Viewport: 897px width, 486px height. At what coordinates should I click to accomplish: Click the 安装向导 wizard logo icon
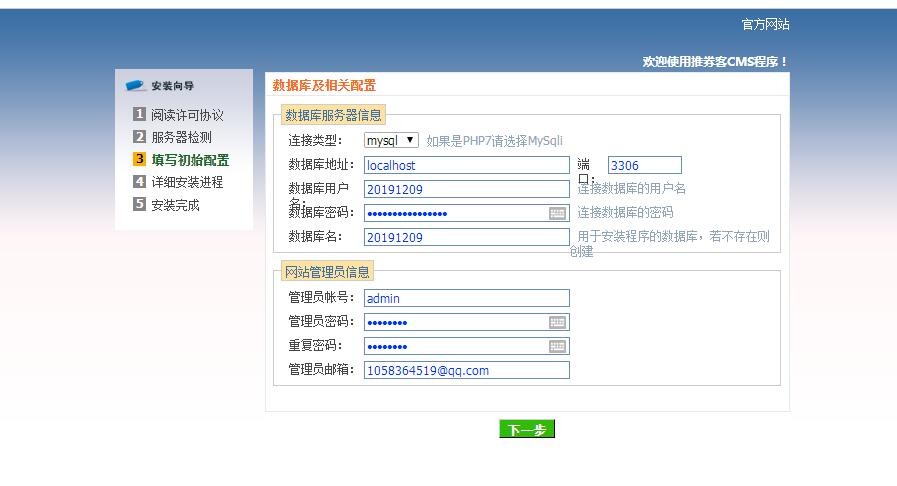136,86
